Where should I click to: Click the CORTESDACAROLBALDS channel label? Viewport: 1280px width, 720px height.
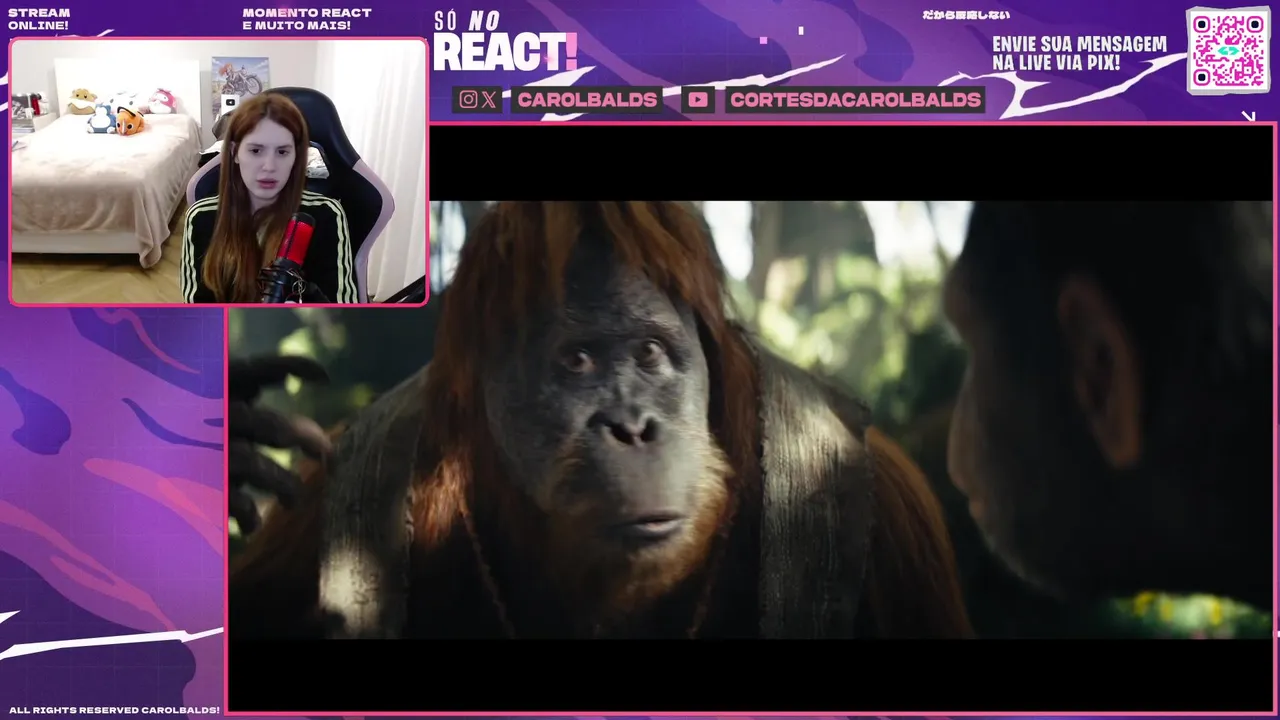pos(855,99)
